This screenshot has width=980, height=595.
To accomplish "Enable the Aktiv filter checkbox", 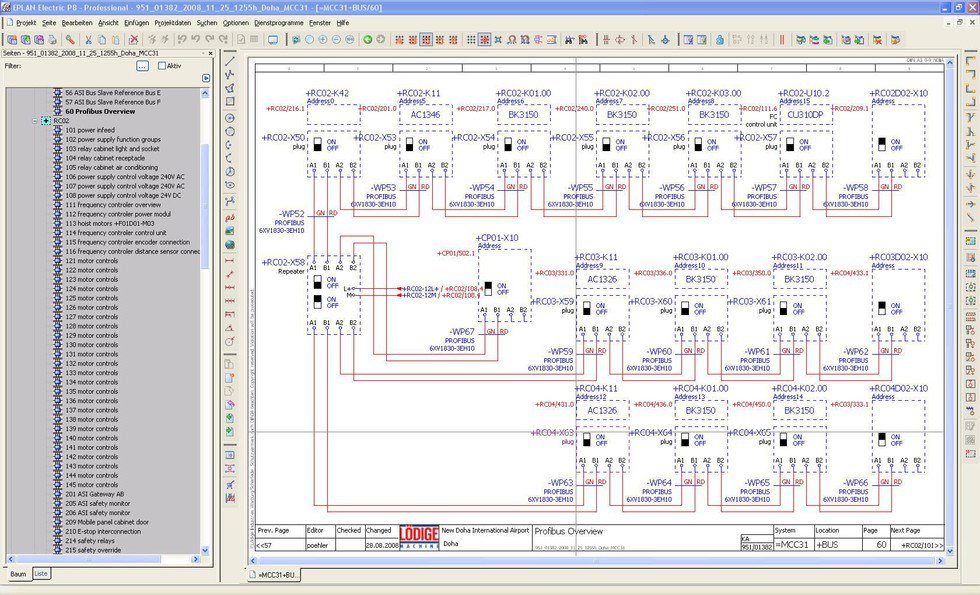I will pos(162,66).
